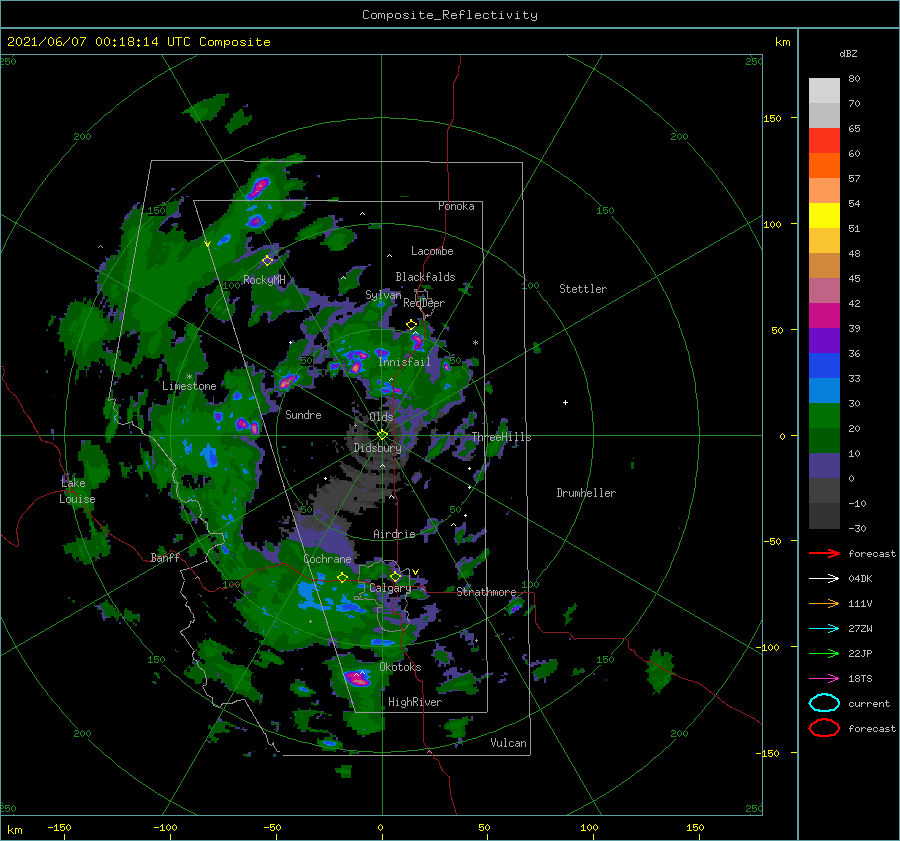This screenshot has height=841, width=900.
Task: Select the Ponoka label
Action: [456, 206]
